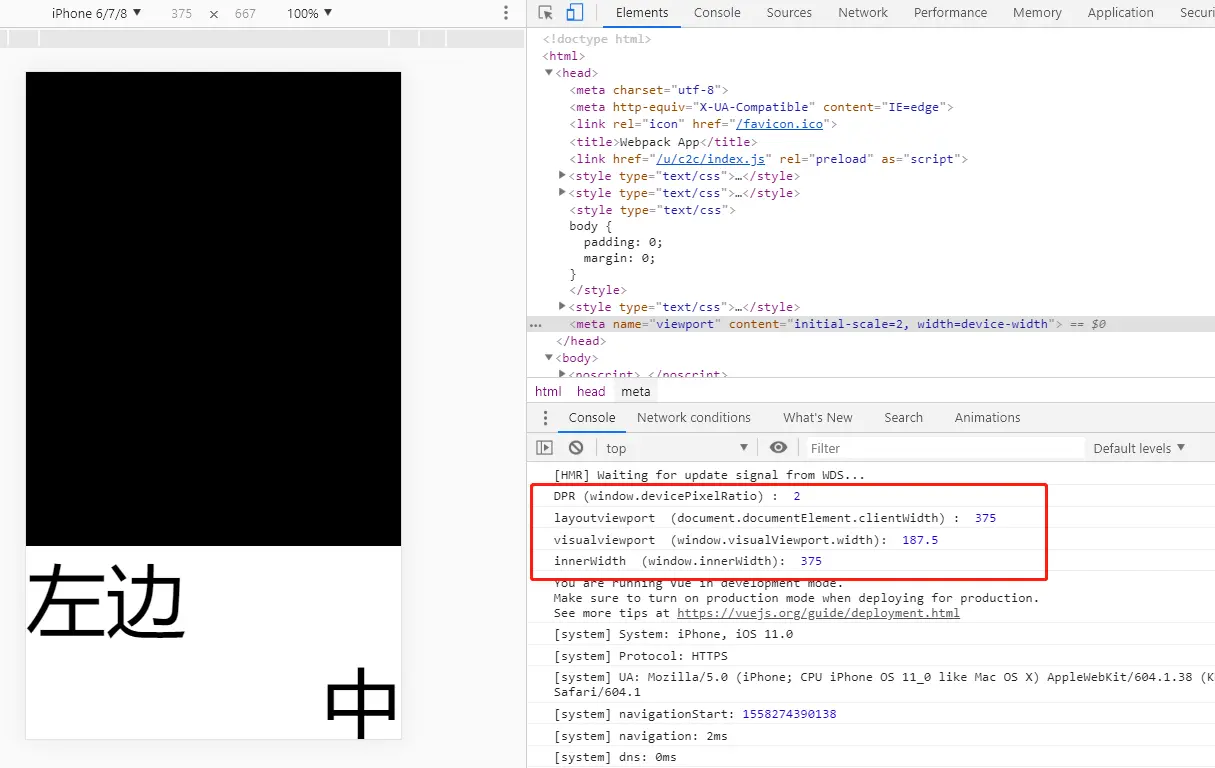1215x768 pixels.
Task: Open device toolbar more options menu
Action: pos(505,13)
